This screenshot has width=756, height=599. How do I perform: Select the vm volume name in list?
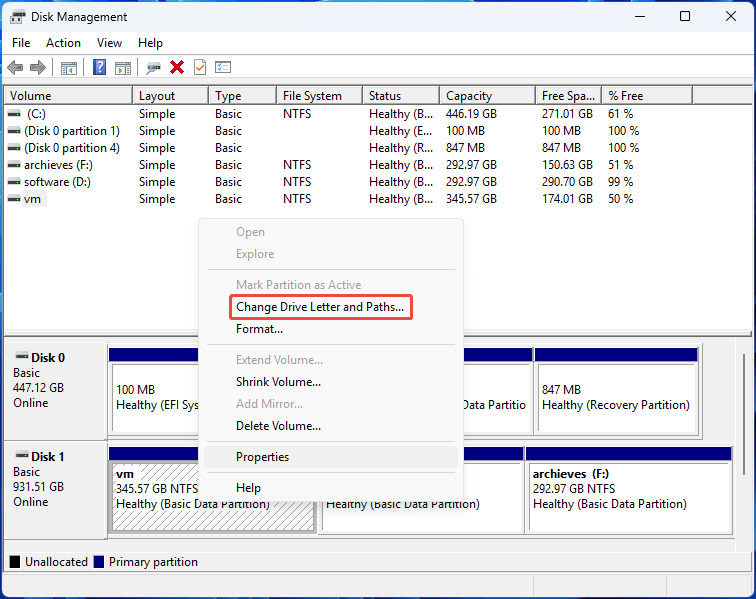coord(32,199)
